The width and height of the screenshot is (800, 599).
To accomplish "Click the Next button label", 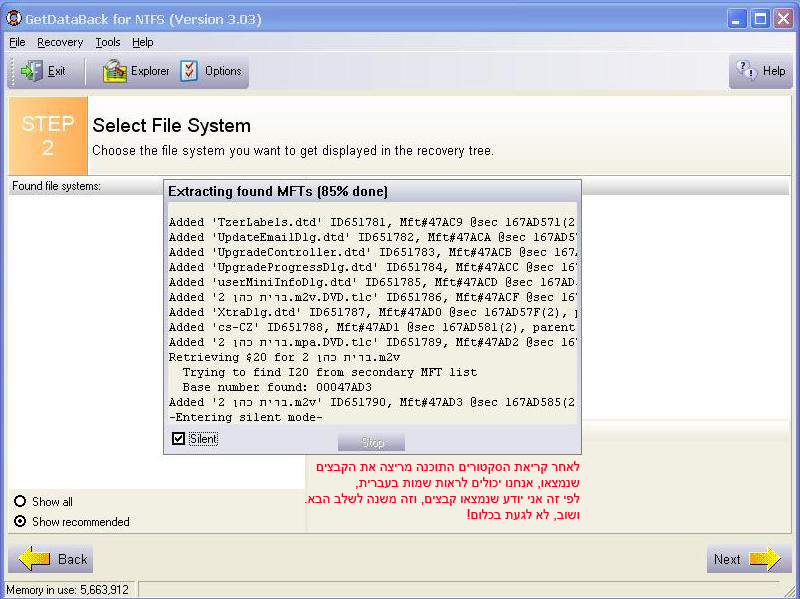I will [727, 559].
